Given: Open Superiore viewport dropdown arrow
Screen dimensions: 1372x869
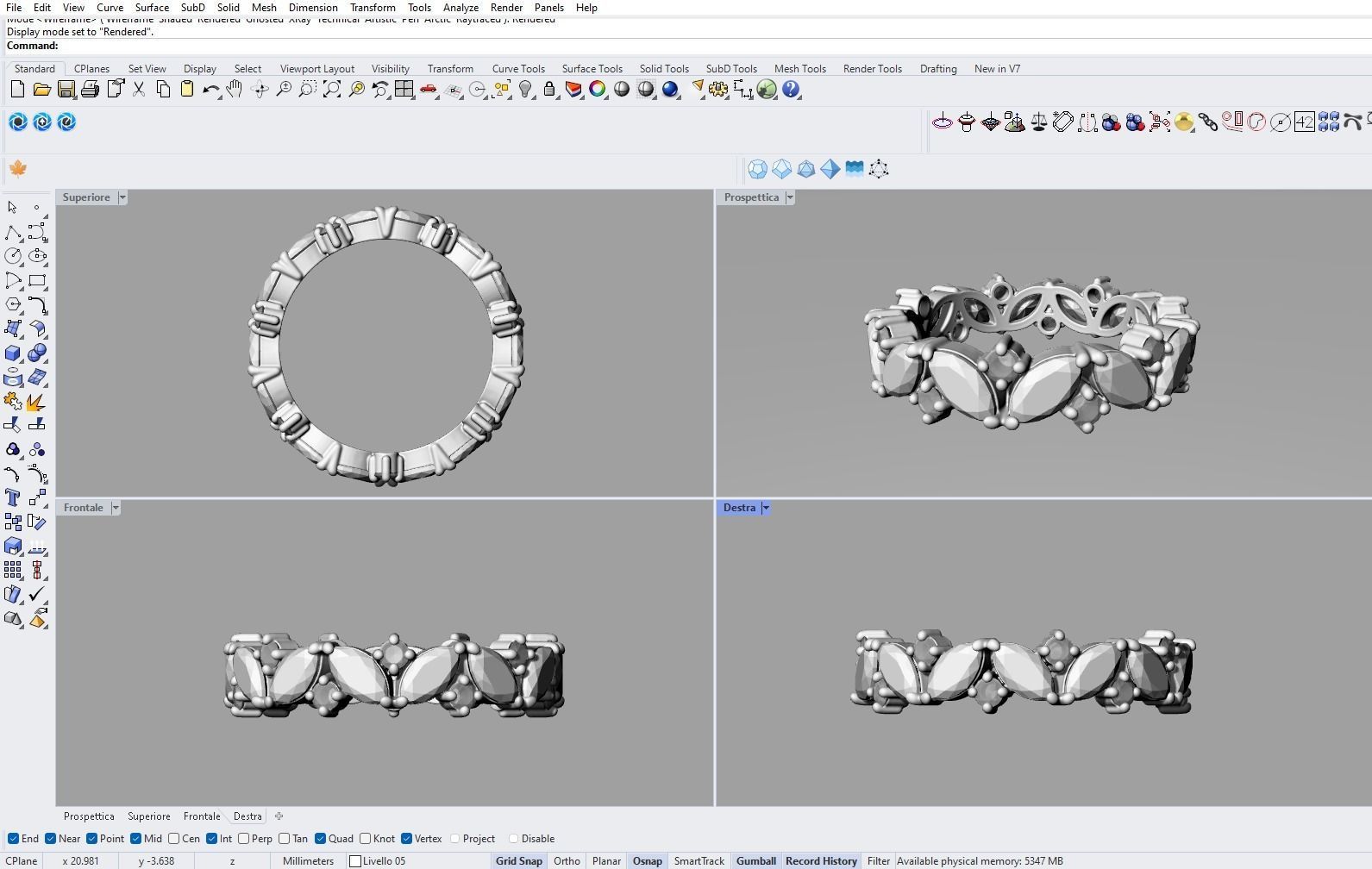Looking at the screenshot, I should (122, 197).
